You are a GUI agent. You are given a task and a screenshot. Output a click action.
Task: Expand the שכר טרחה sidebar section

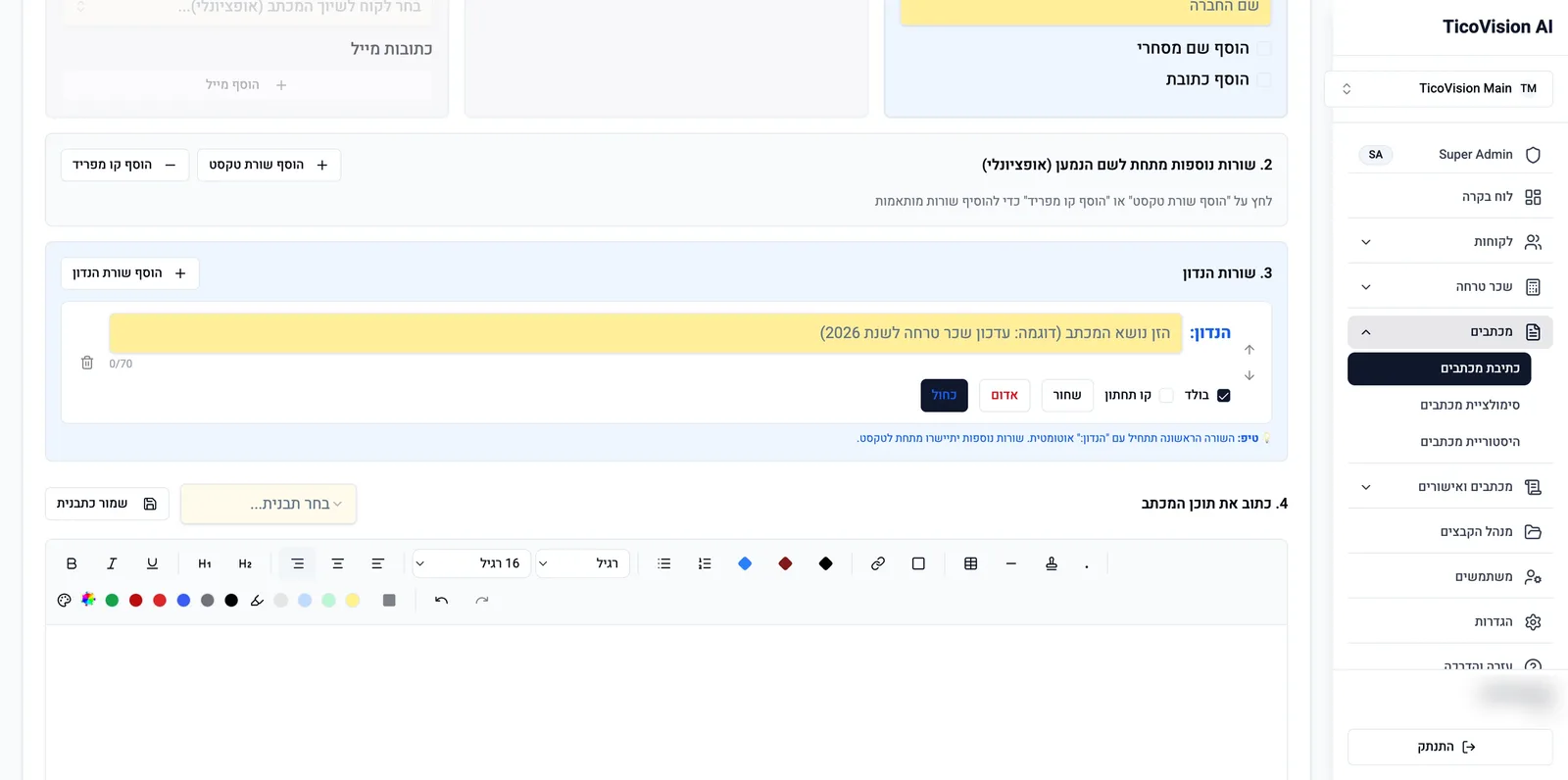coord(1450,287)
